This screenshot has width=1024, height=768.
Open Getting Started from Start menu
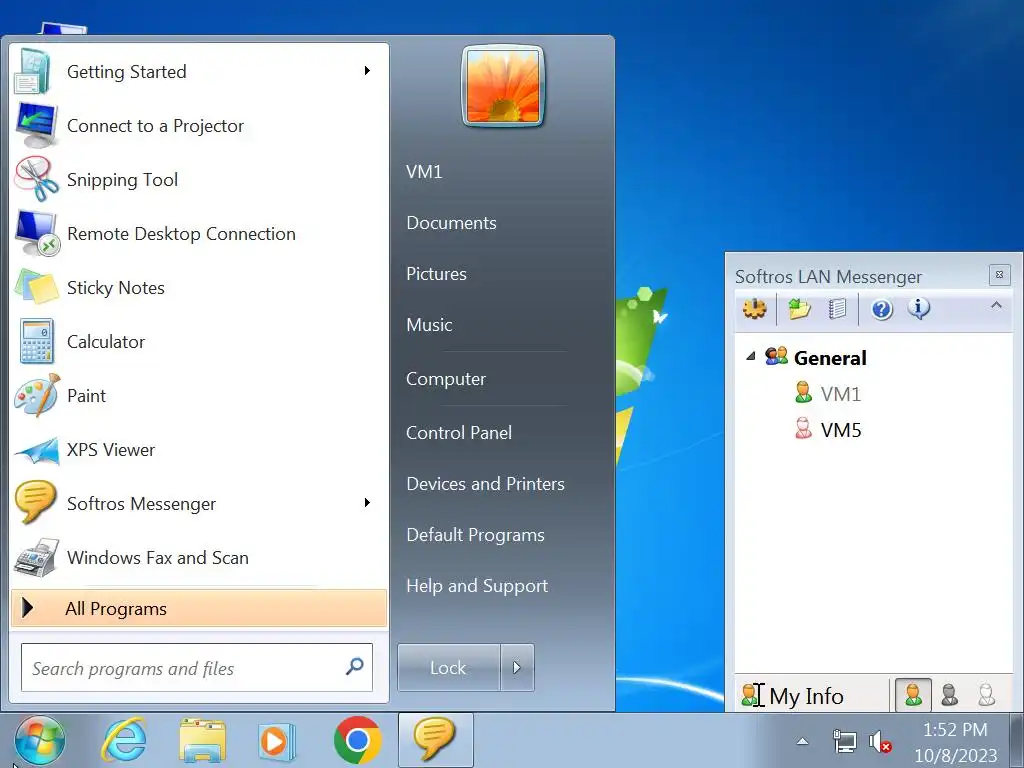point(199,71)
